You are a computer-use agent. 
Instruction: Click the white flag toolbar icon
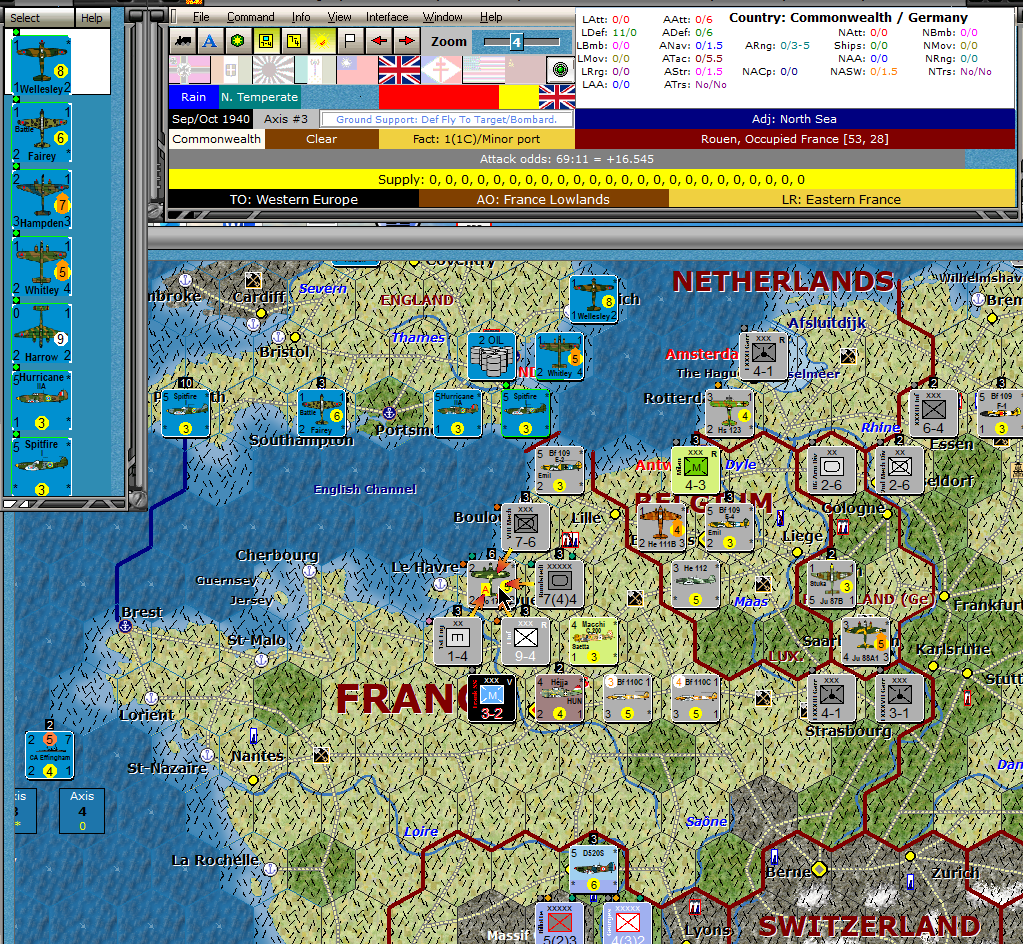(350, 41)
